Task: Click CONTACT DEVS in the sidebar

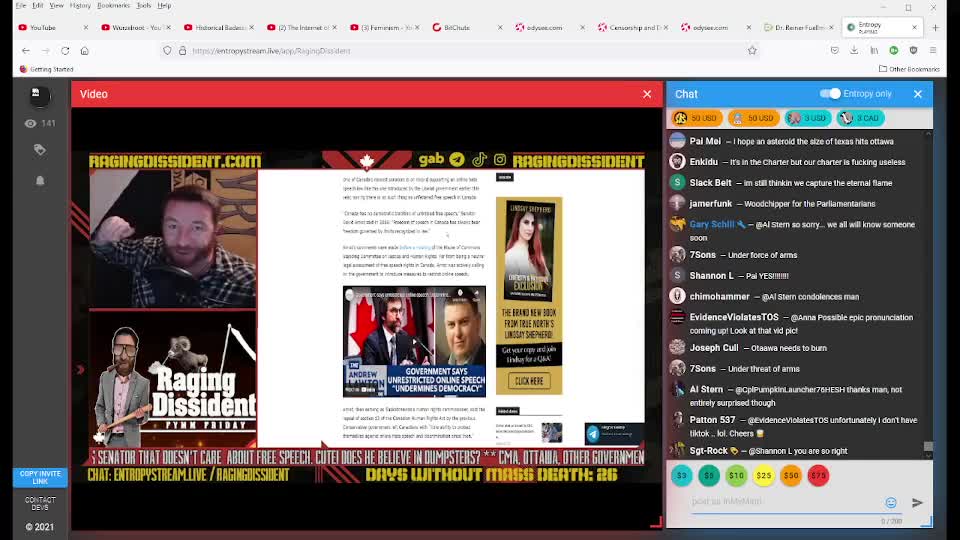Action: pyautogui.click(x=40, y=504)
